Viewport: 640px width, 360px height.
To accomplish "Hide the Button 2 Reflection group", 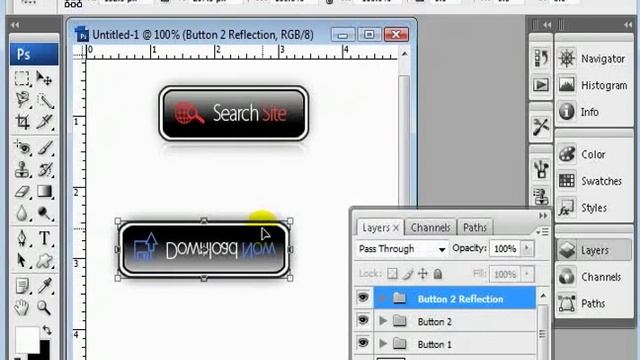I will [363, 298].
